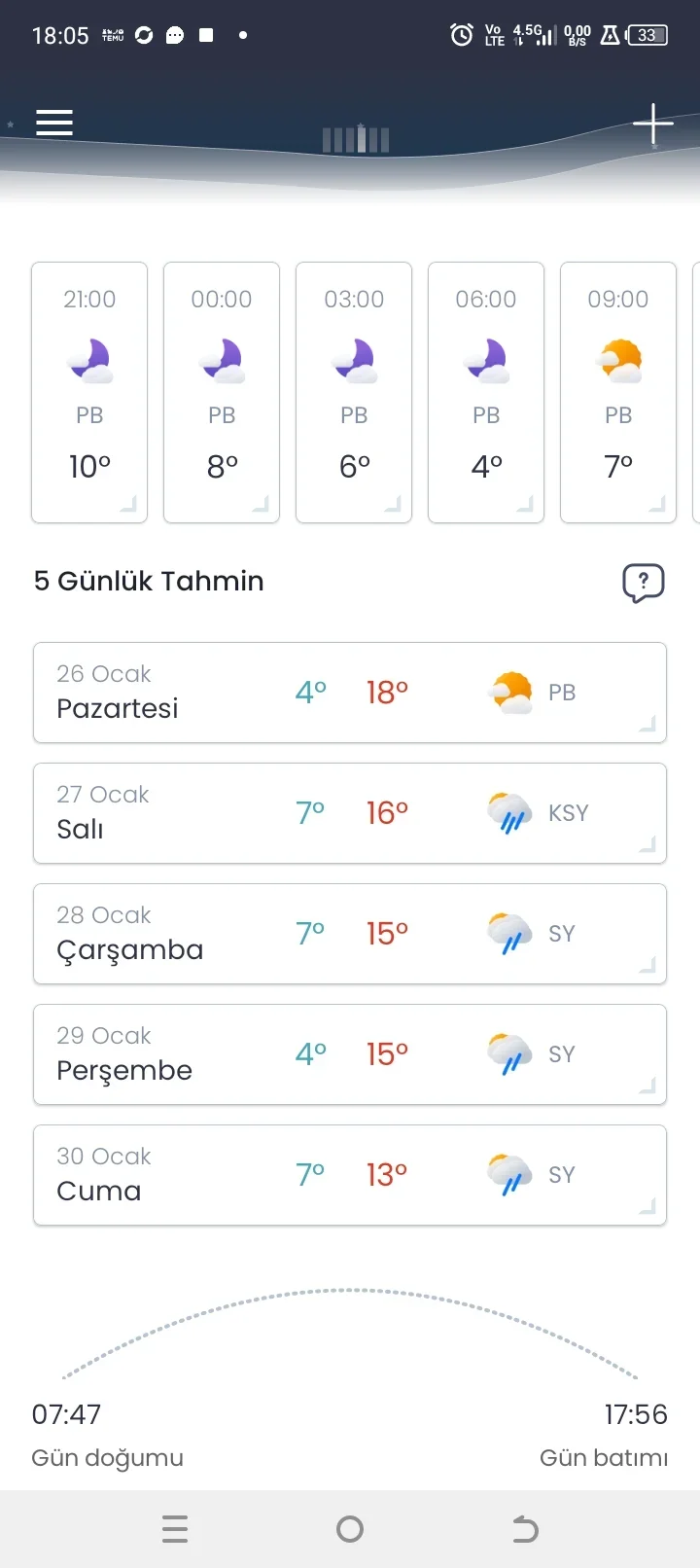Tap the page indicator bars at top
Image resolution: width=700 pixels, height=1568 pixels.
point(356,140)
